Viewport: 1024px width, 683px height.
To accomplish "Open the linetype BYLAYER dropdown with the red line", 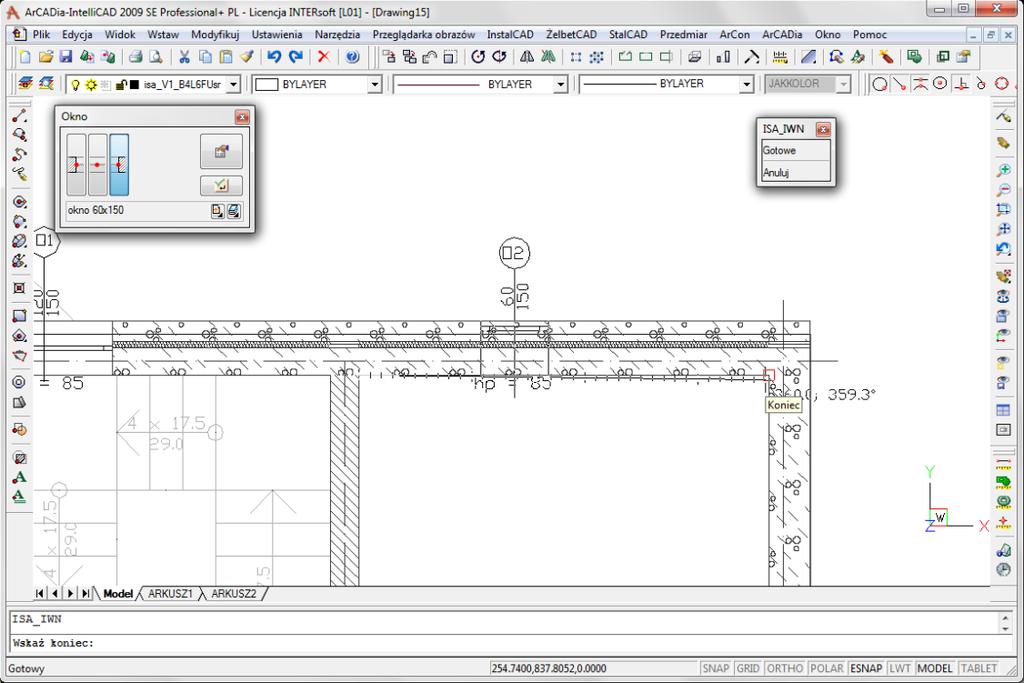I will tap(560, 84).
